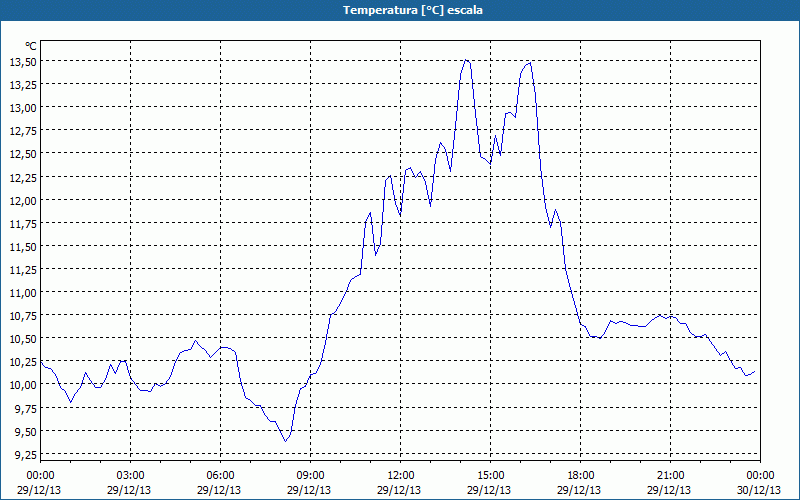Choose the 29/12/13 date under 21:00

click(669, 490)
